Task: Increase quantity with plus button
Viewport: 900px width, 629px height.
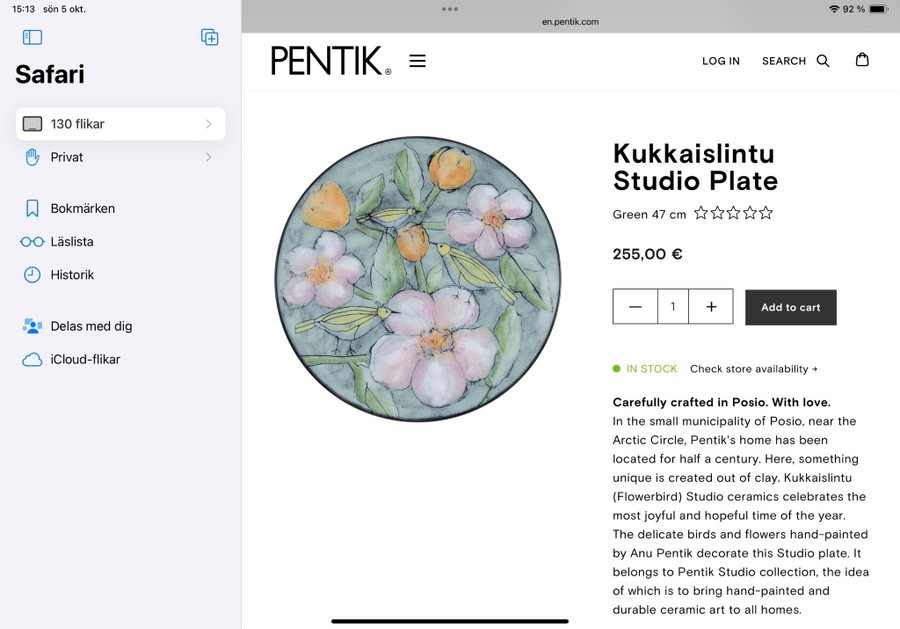Action: [x=711, y=307]
